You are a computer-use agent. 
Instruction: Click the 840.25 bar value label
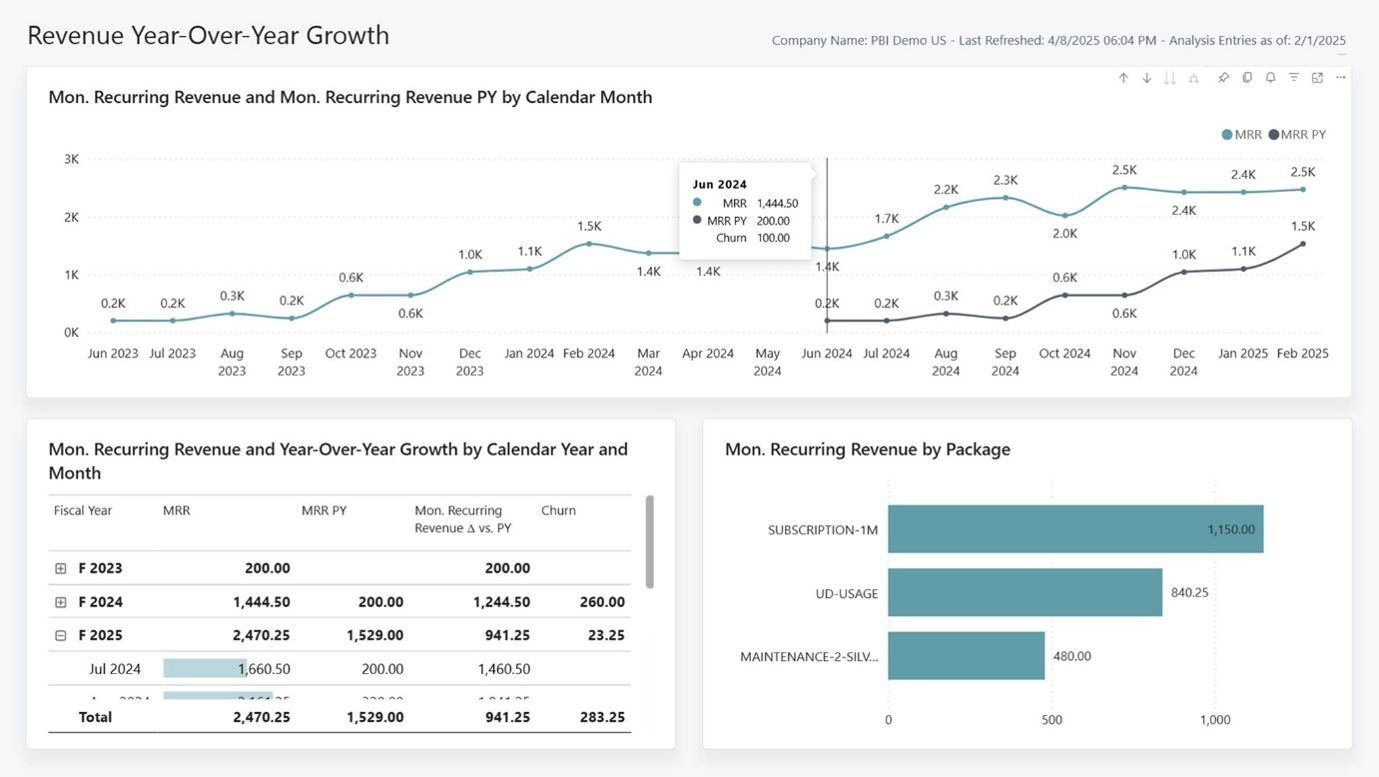[1190, 592]
